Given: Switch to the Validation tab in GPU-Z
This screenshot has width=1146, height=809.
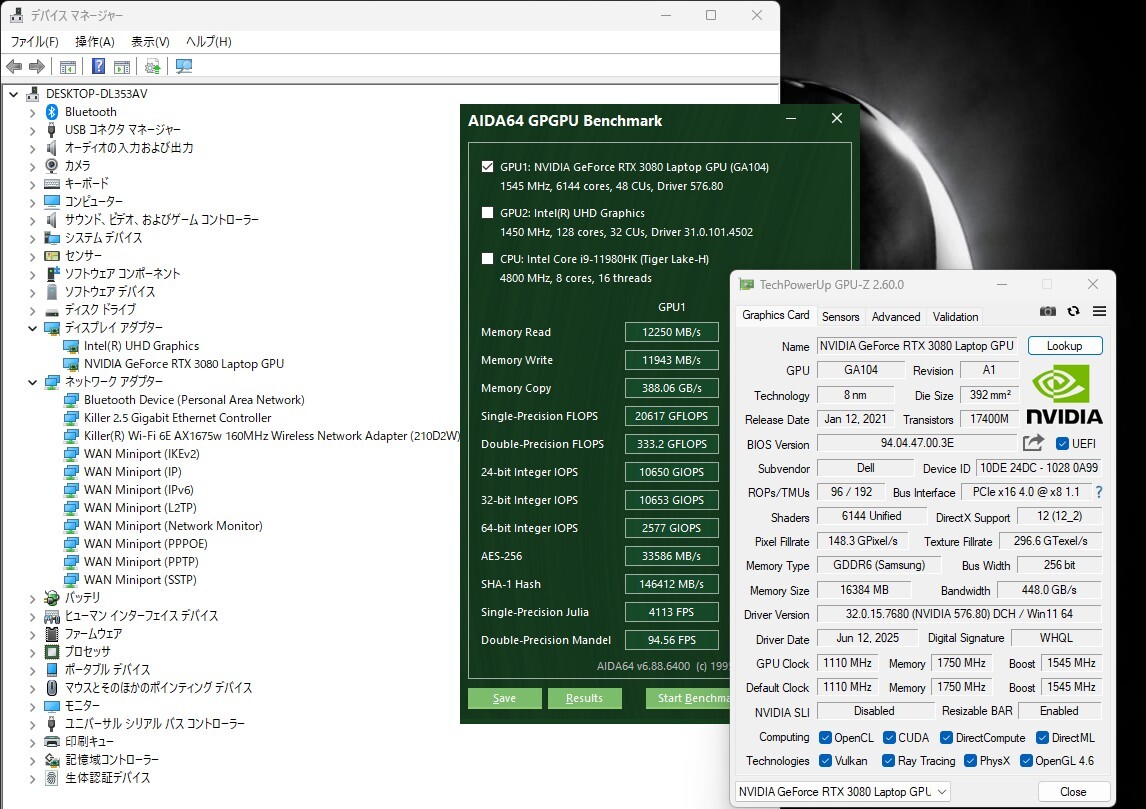Looking at the screenshot, I should 955,316.
